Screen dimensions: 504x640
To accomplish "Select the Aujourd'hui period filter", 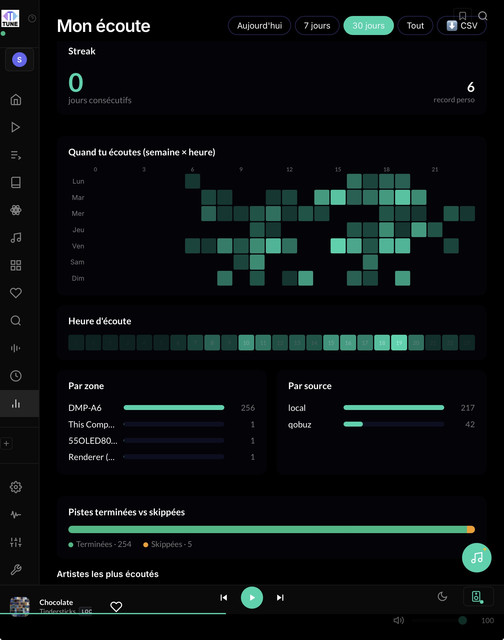I will 259,26.
